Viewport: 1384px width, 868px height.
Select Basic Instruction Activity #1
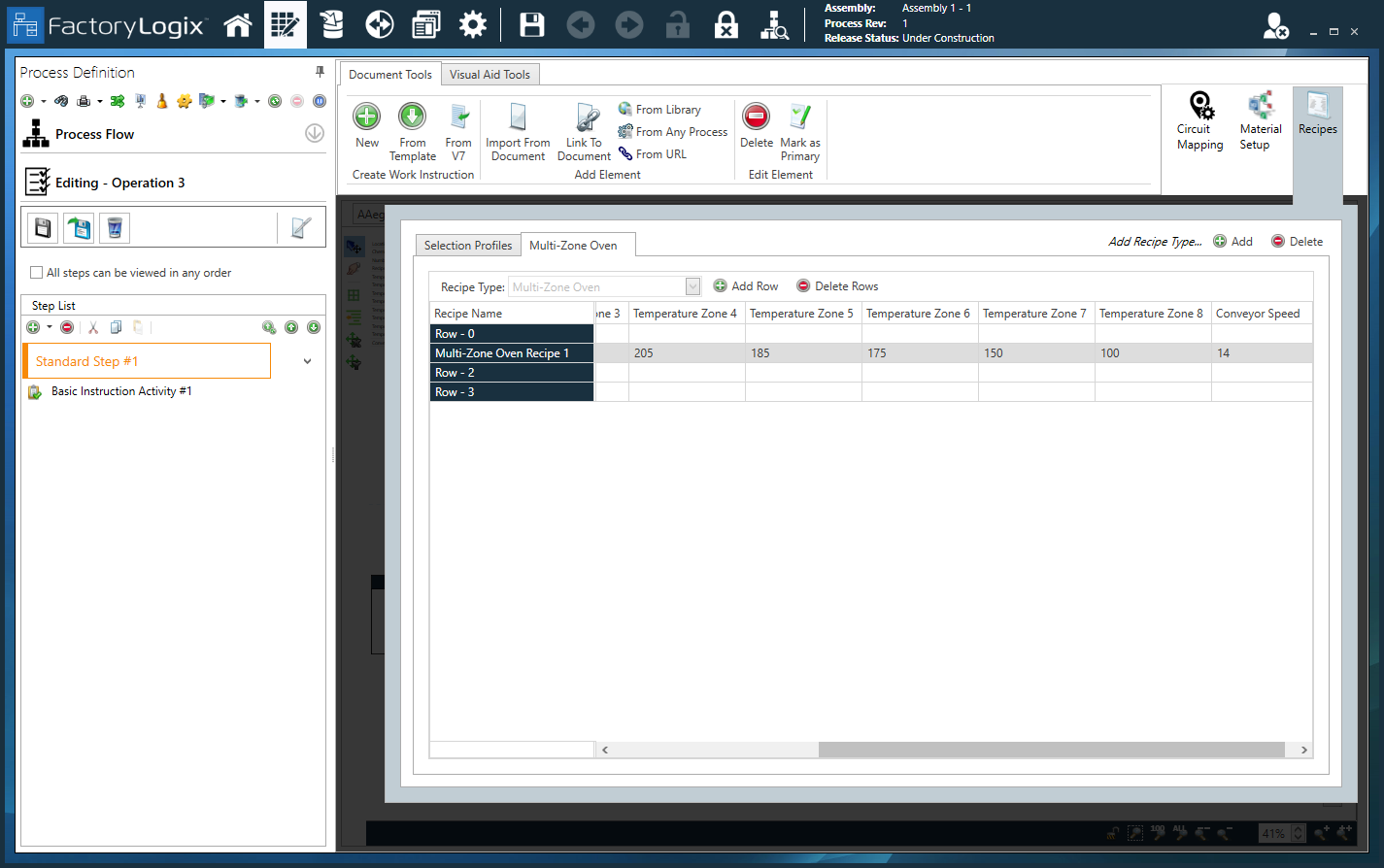[120, 391]
